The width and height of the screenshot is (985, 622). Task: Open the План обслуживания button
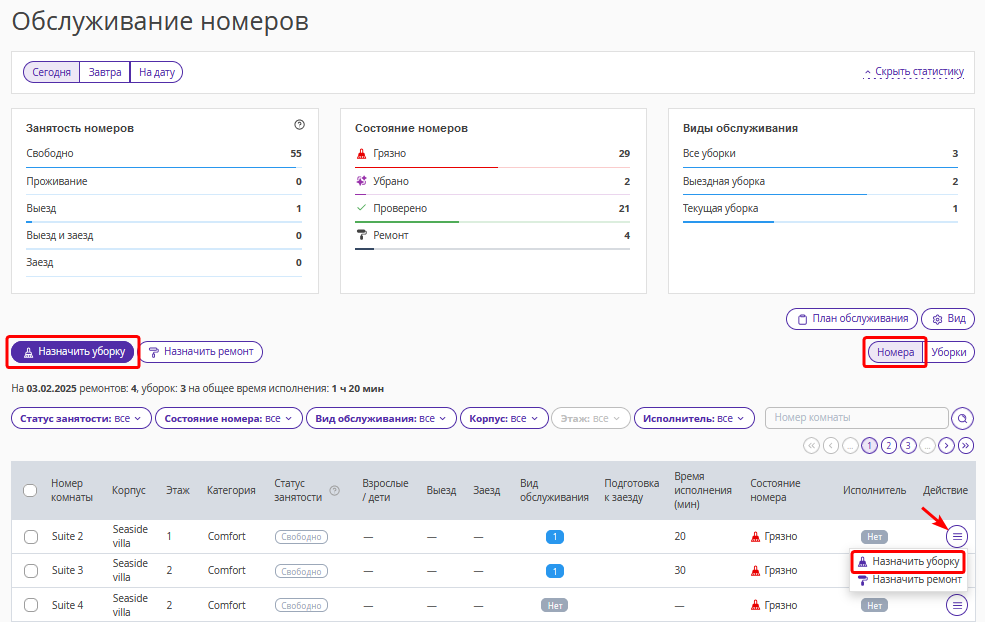[x=851, y=319]
